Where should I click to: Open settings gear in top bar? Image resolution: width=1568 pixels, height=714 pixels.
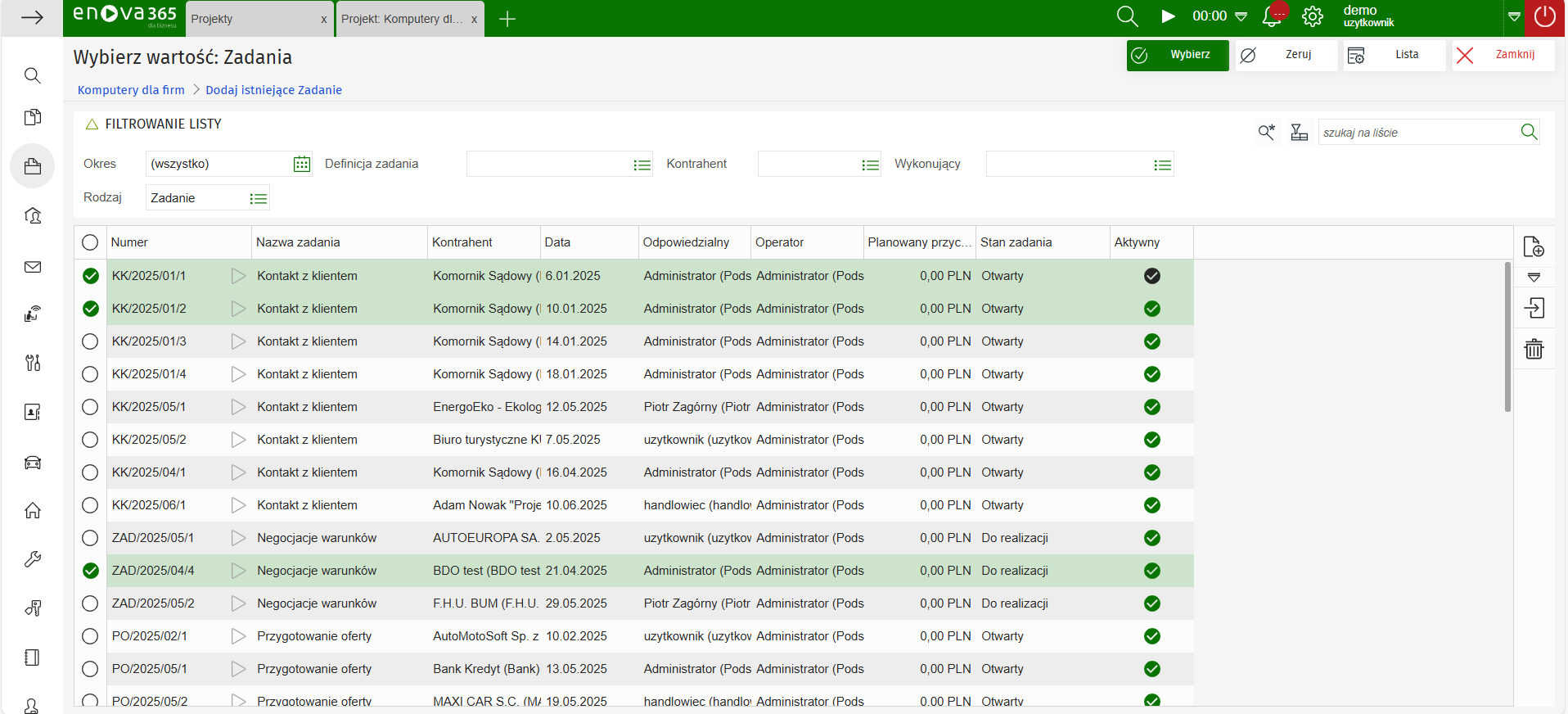(x=1313, y=17)
